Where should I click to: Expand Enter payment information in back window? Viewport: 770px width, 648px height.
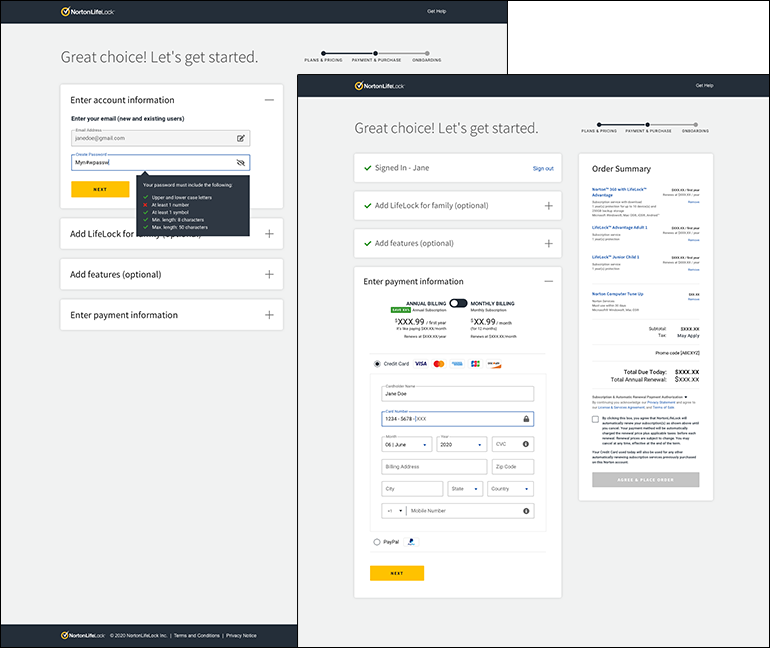coord(269,315)
